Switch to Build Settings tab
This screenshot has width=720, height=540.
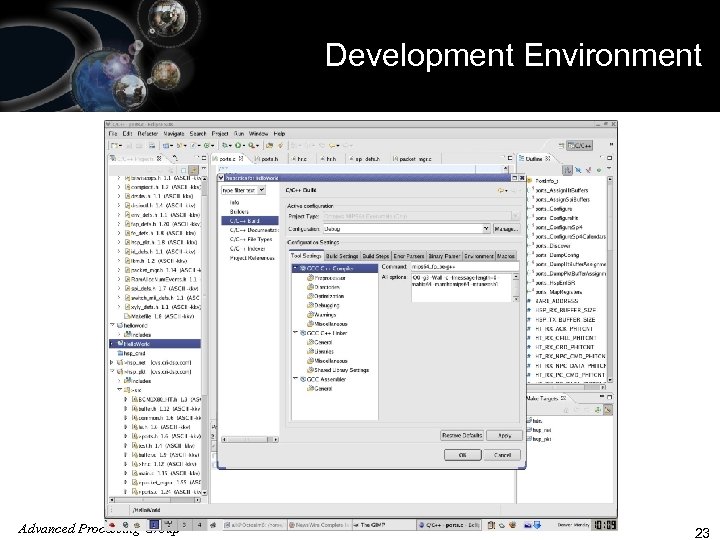(x=342, y=256)
